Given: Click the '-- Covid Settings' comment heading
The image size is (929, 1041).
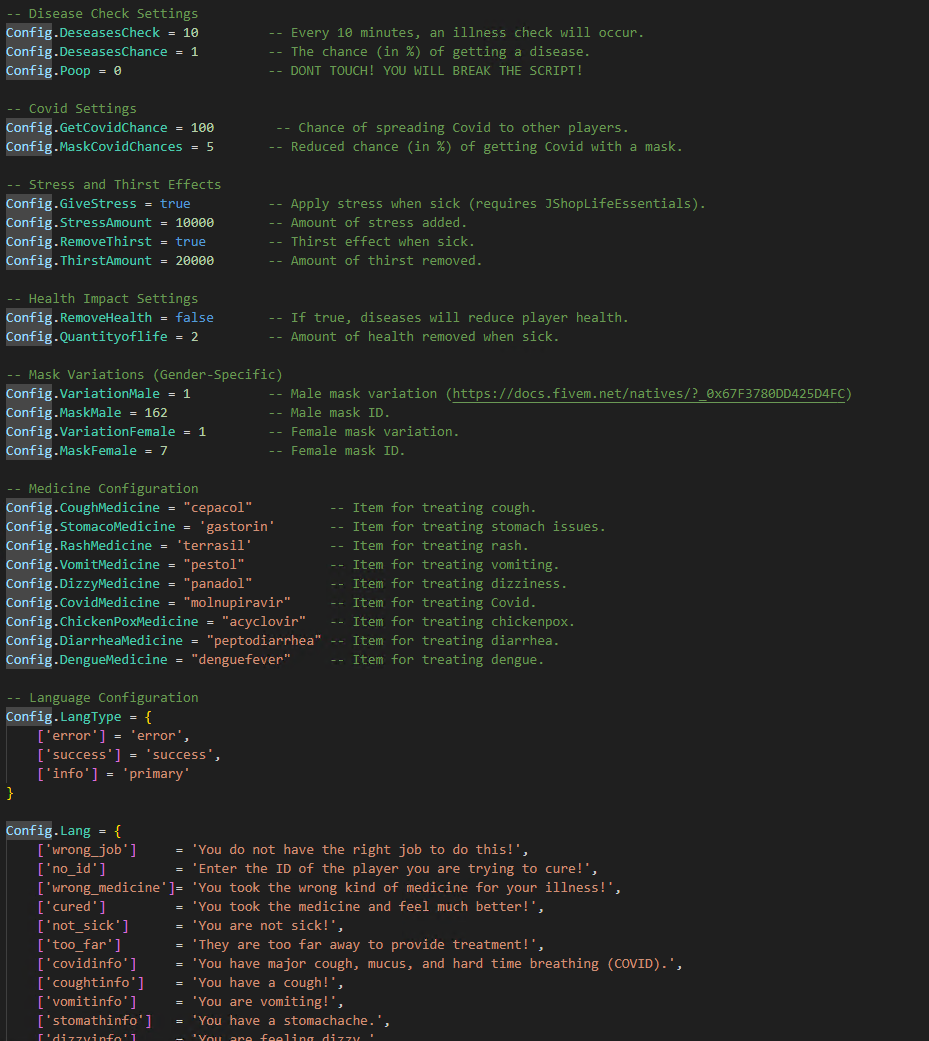Looking at the screenshot, I should [x=72, y=108].
